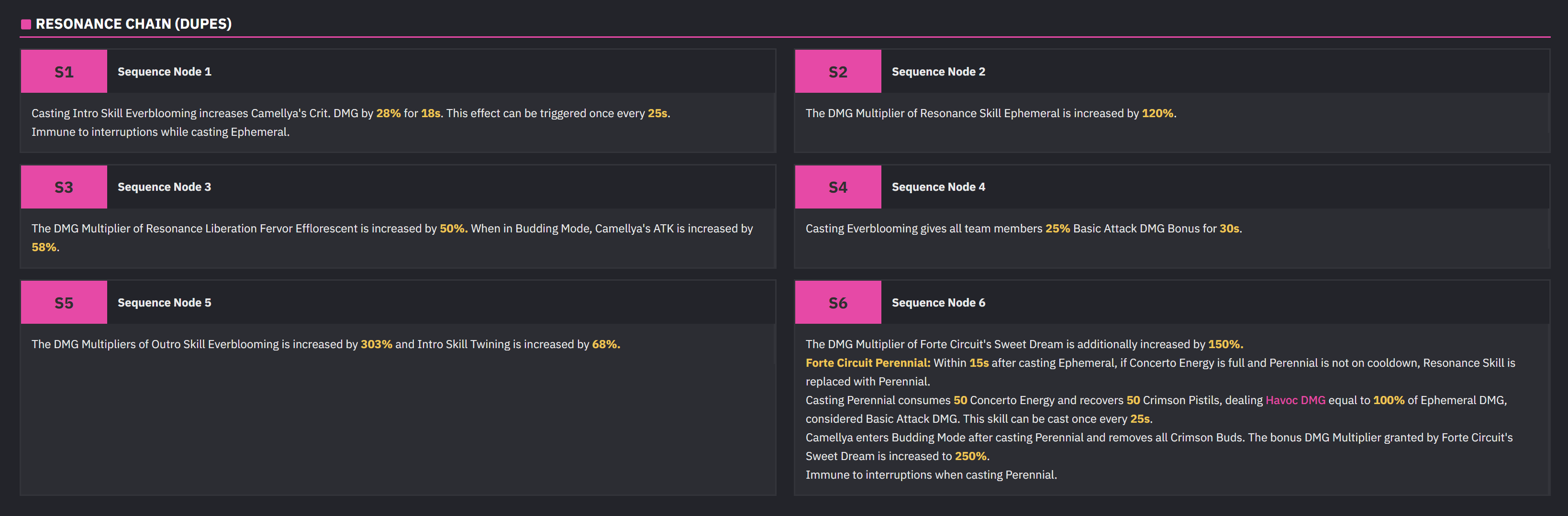
Task: Select the Sequence Node 1 header
Action: 164,71
